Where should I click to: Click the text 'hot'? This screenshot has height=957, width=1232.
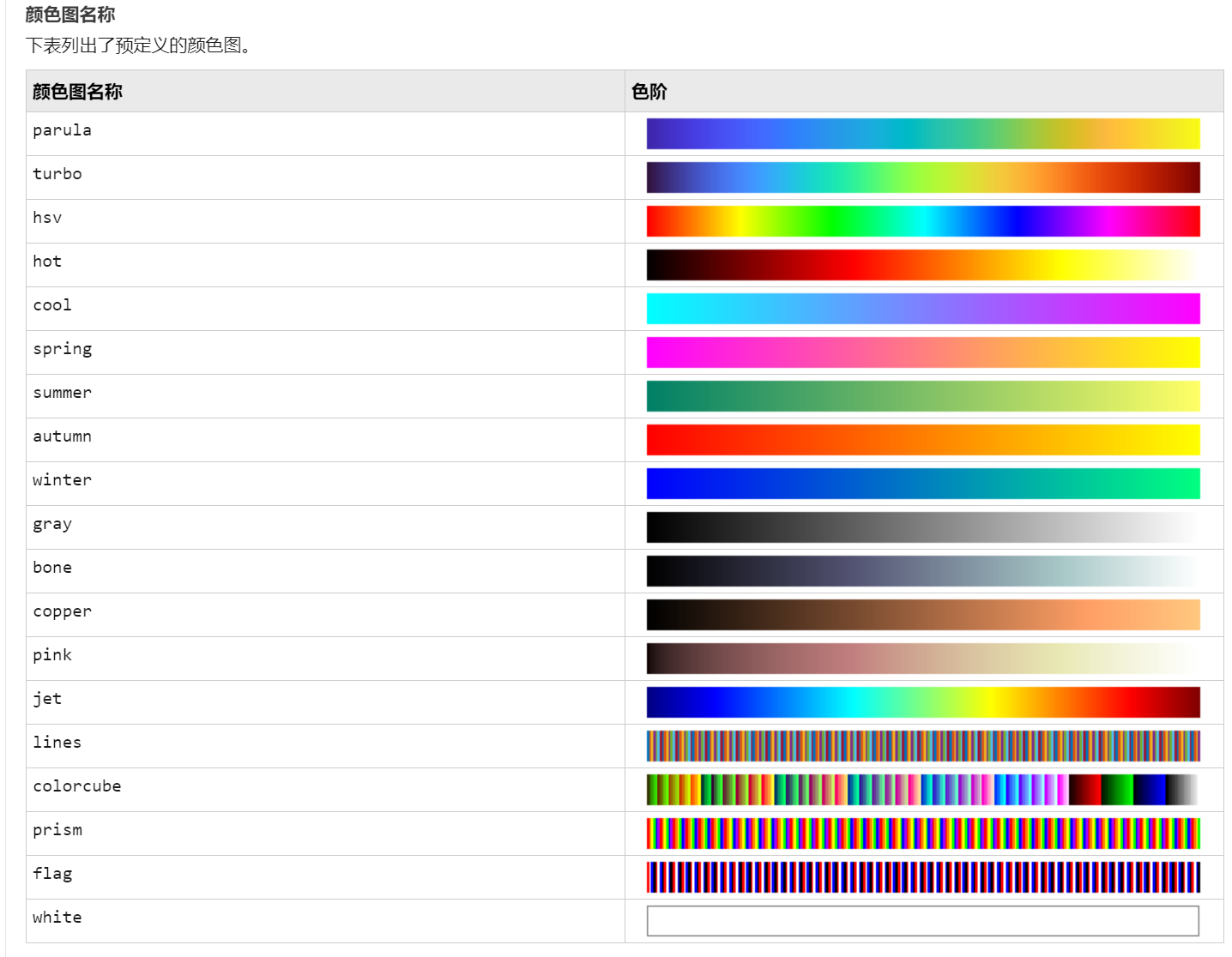47,262
